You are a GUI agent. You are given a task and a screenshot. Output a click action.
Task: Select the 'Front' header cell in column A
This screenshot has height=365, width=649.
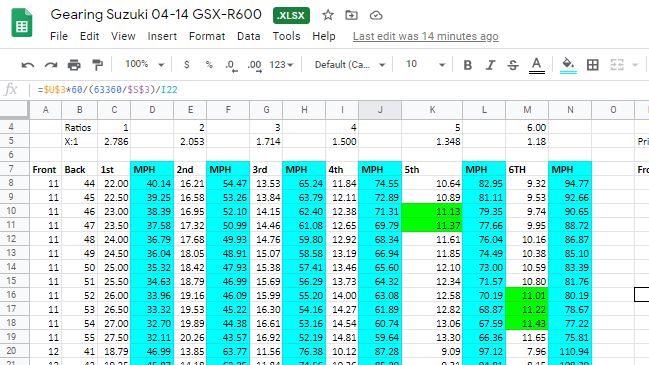(x=46, y=169)
